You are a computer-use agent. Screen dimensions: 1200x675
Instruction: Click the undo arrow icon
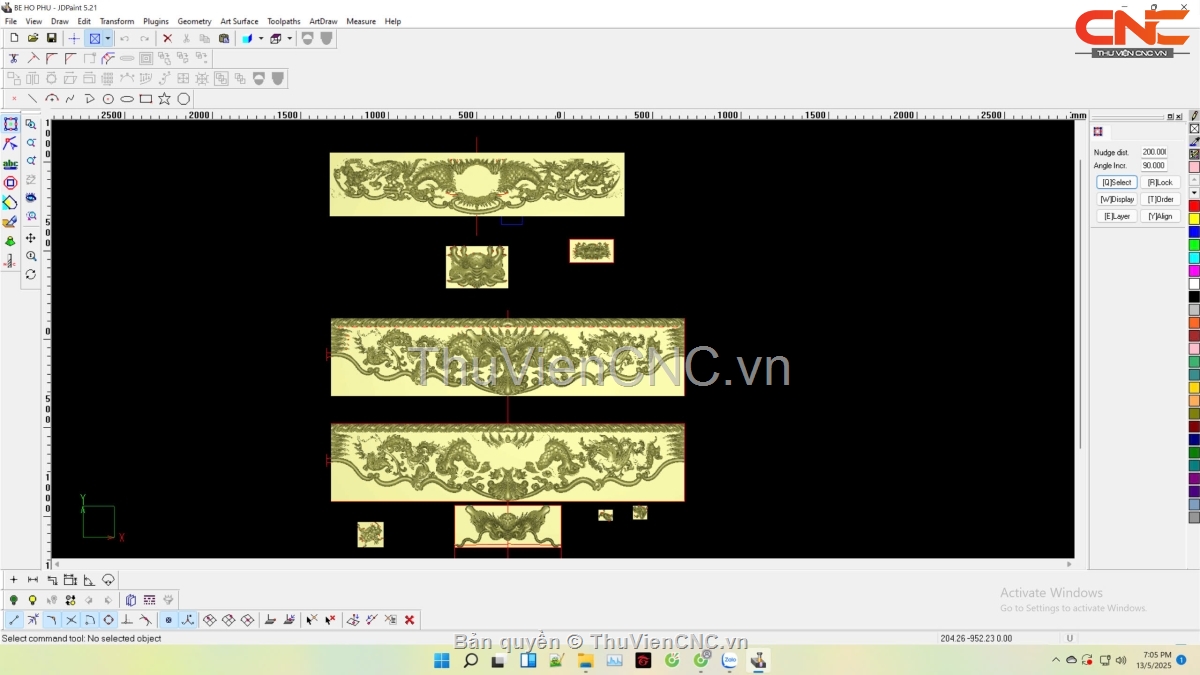pos(124,38)
